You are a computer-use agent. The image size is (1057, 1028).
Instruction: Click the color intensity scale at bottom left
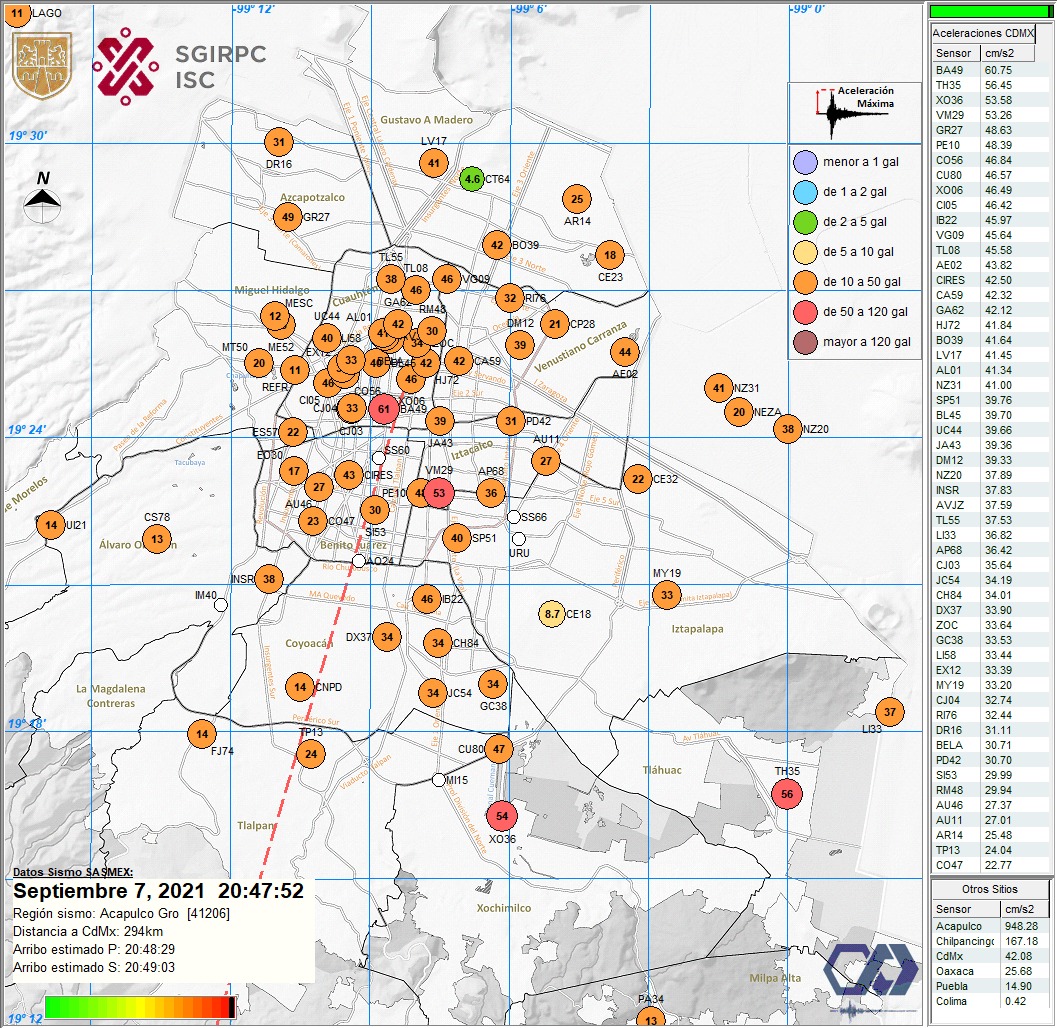(140, 1010)
